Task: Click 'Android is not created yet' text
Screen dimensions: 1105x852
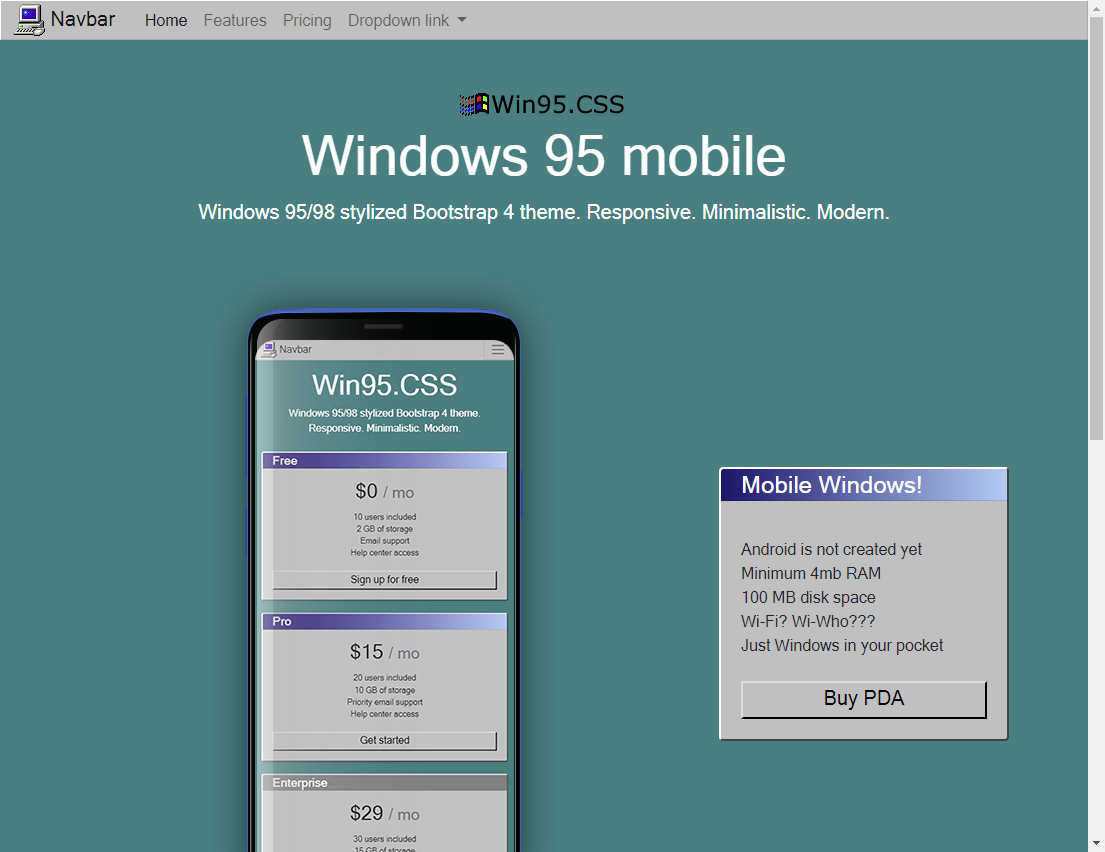Action: [831, 549]
